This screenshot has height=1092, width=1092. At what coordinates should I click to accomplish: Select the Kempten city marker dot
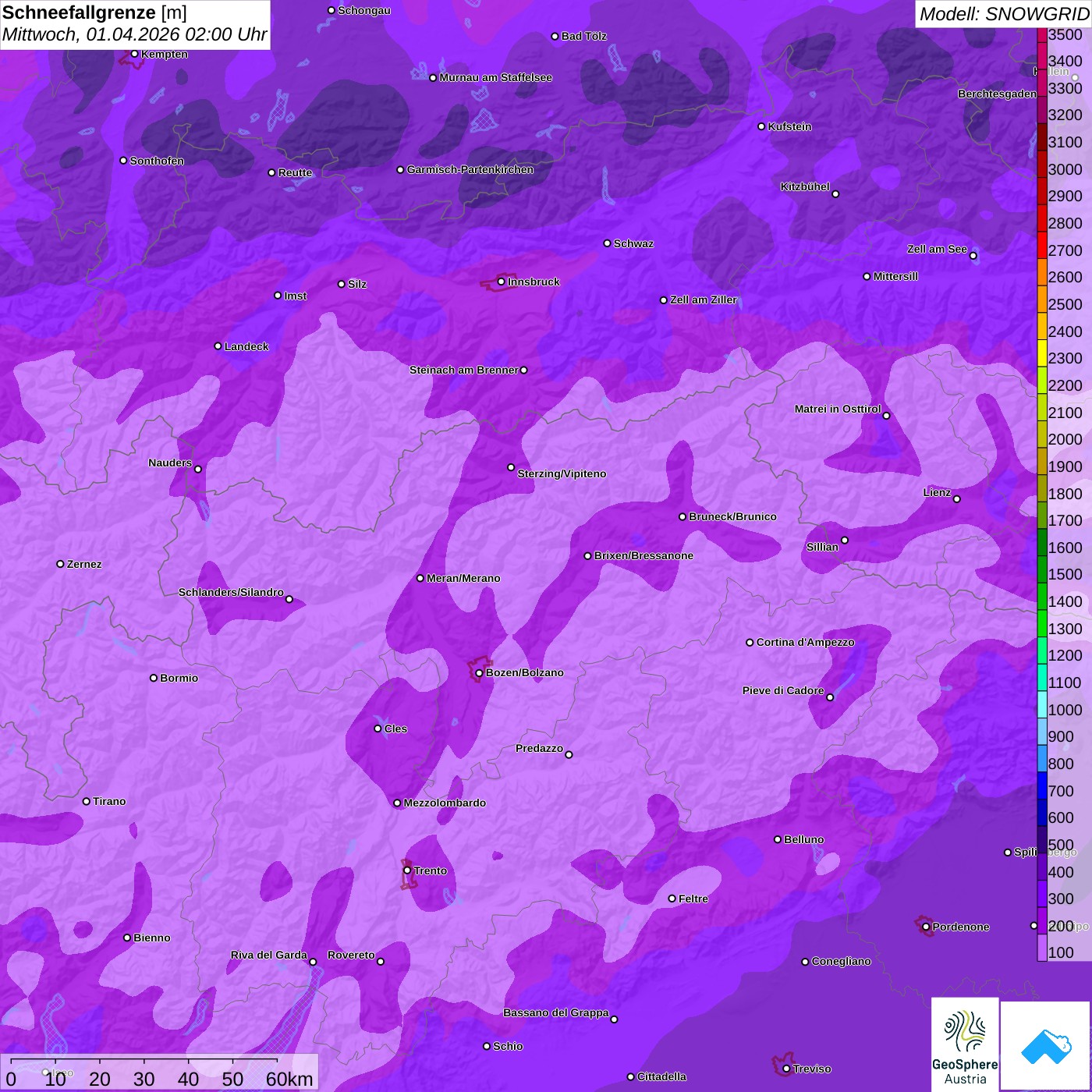pyautogui.click(x=134, y=54)
